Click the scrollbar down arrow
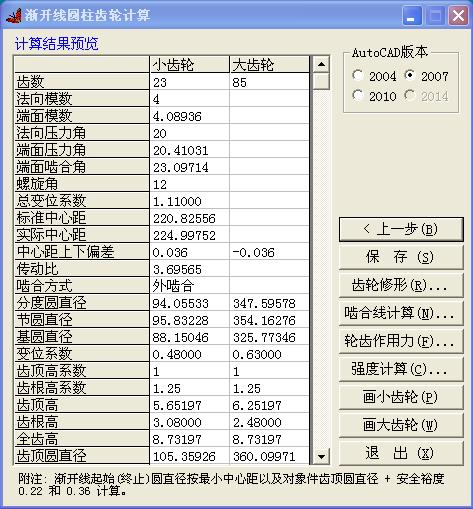 coord(321,456)
